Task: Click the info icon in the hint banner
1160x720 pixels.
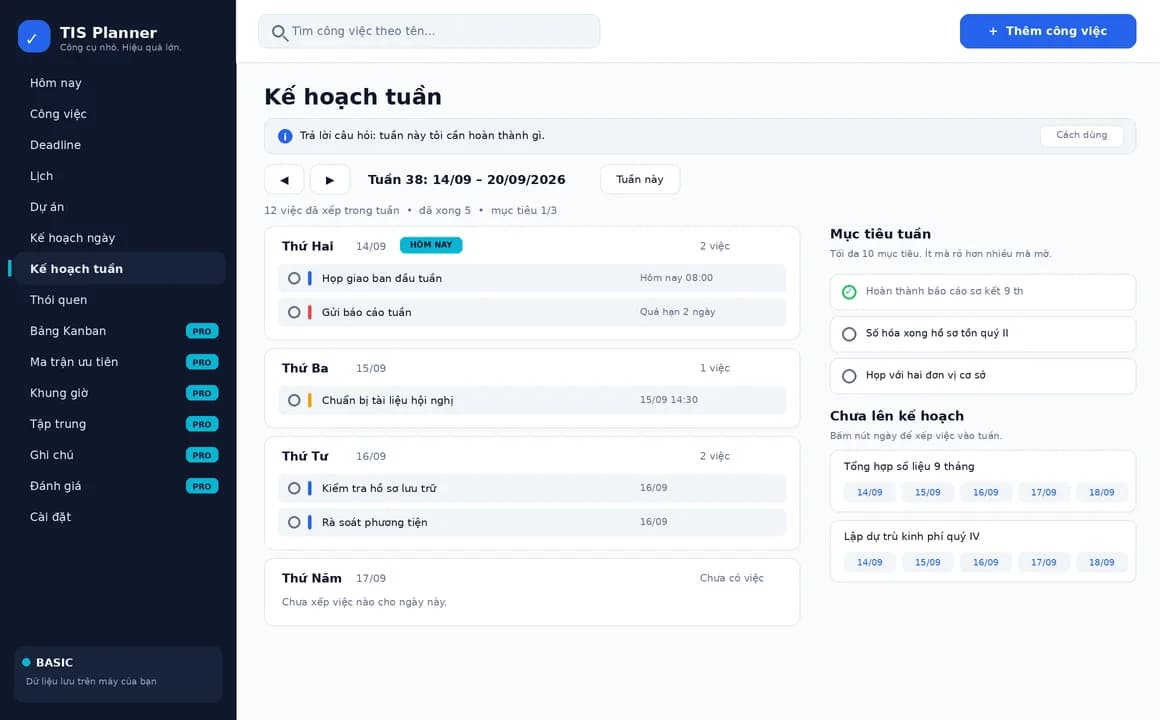Action: 285,136
